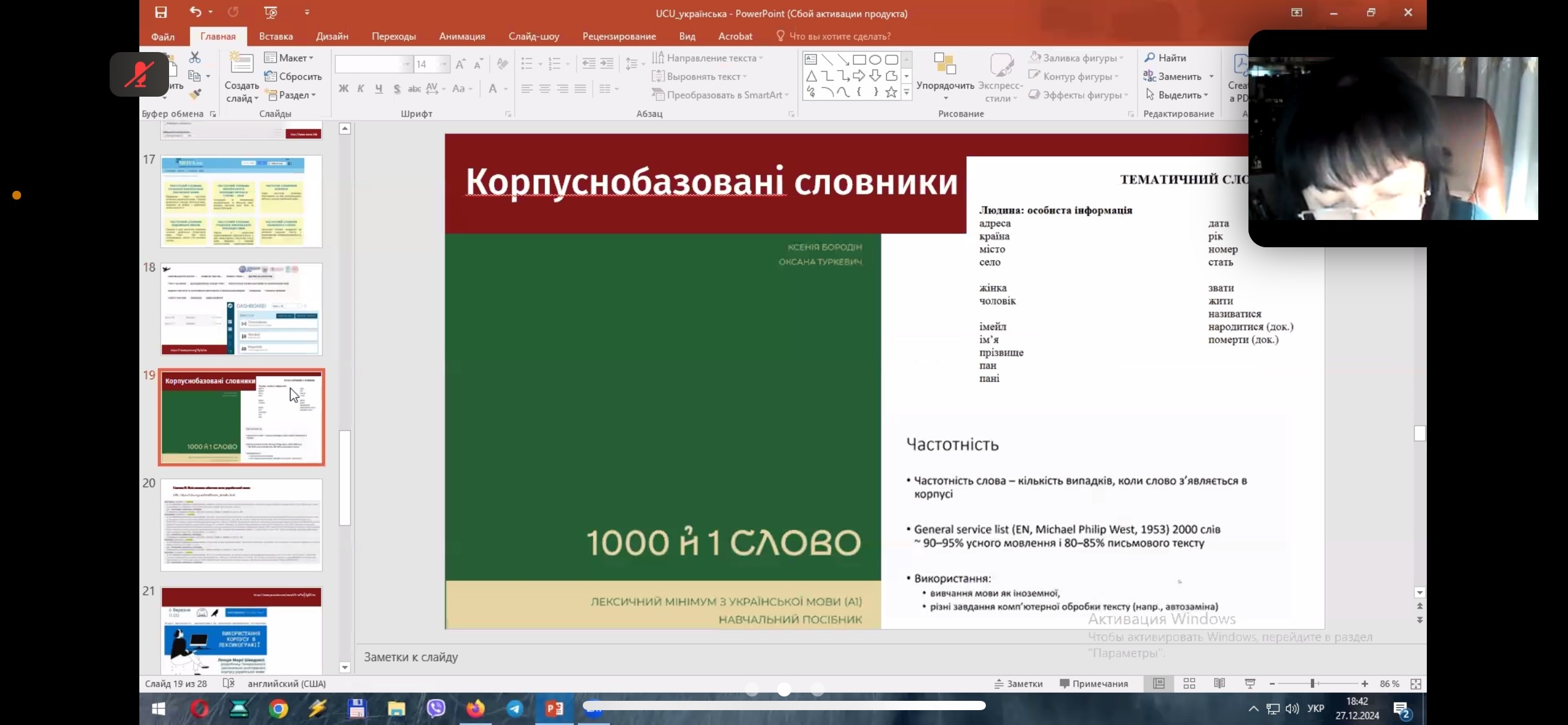Click zoom out minus button

[1272, 683]
